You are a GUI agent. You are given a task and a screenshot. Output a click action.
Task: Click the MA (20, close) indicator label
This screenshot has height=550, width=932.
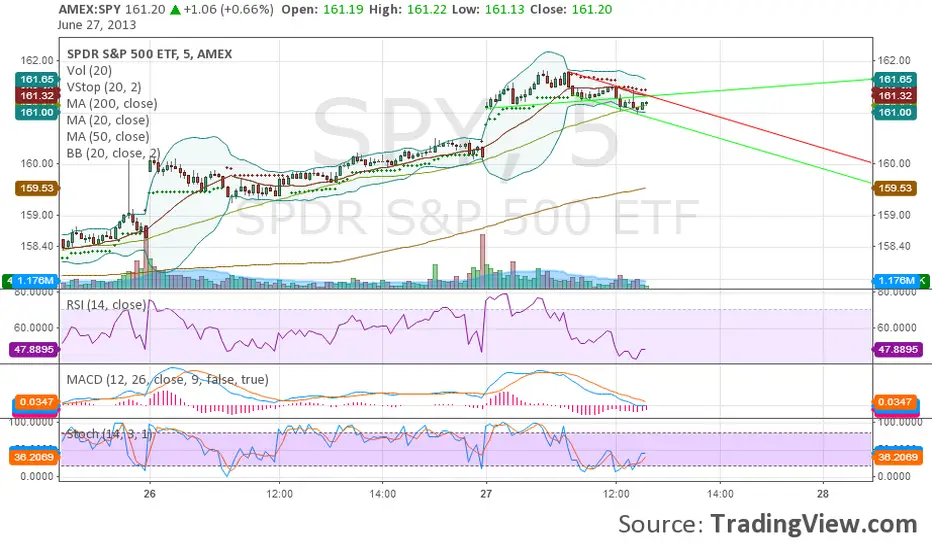108,120
